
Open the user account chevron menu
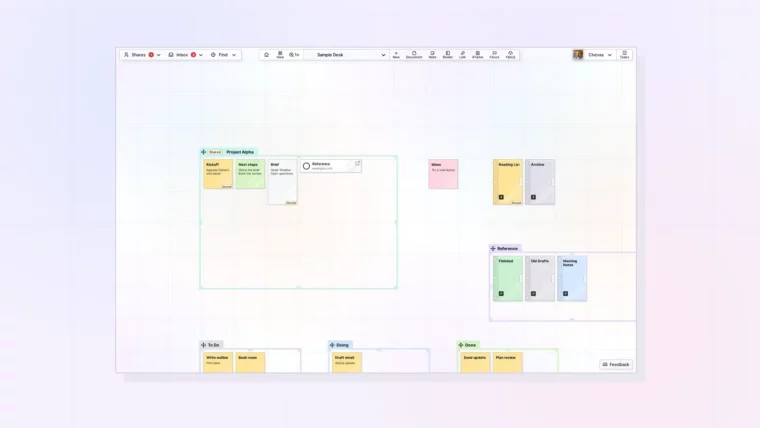609,55
